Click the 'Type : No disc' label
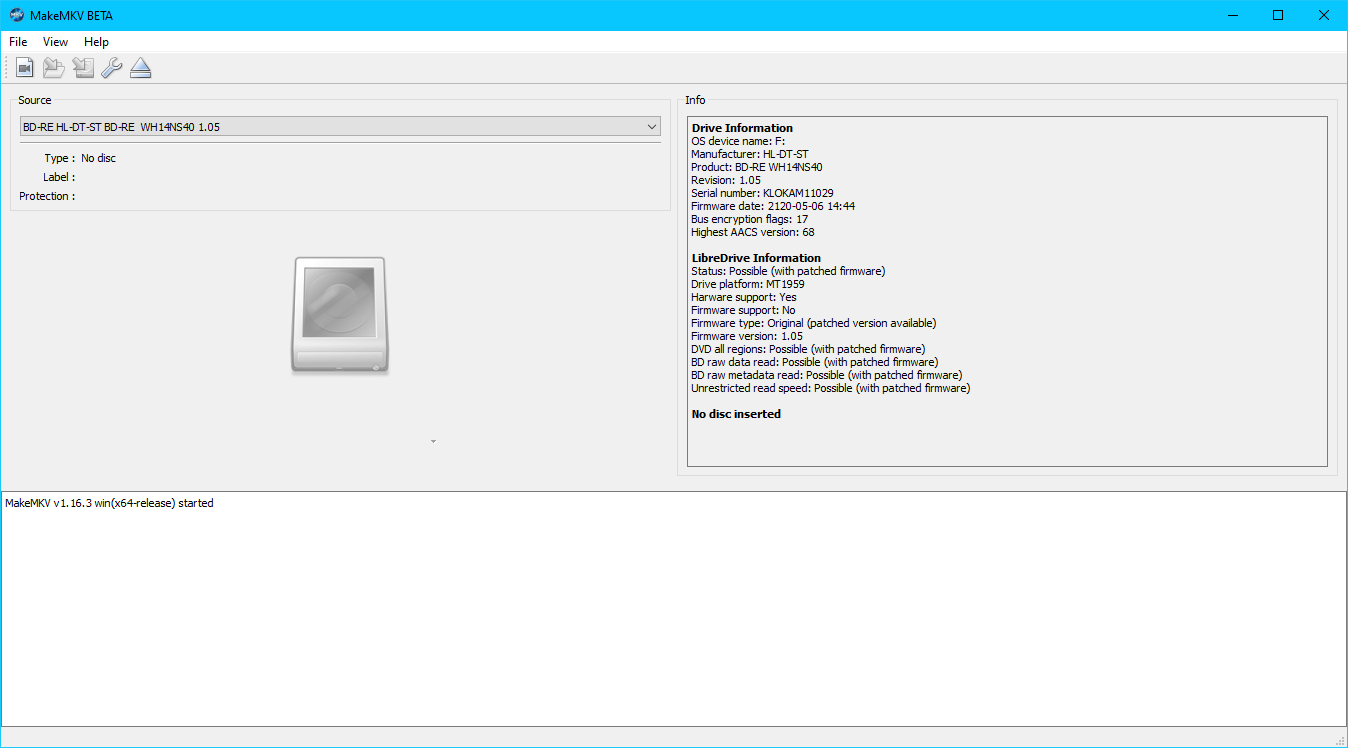Image resolution: width=1348 pixels, height=748 pixels. 80,158
